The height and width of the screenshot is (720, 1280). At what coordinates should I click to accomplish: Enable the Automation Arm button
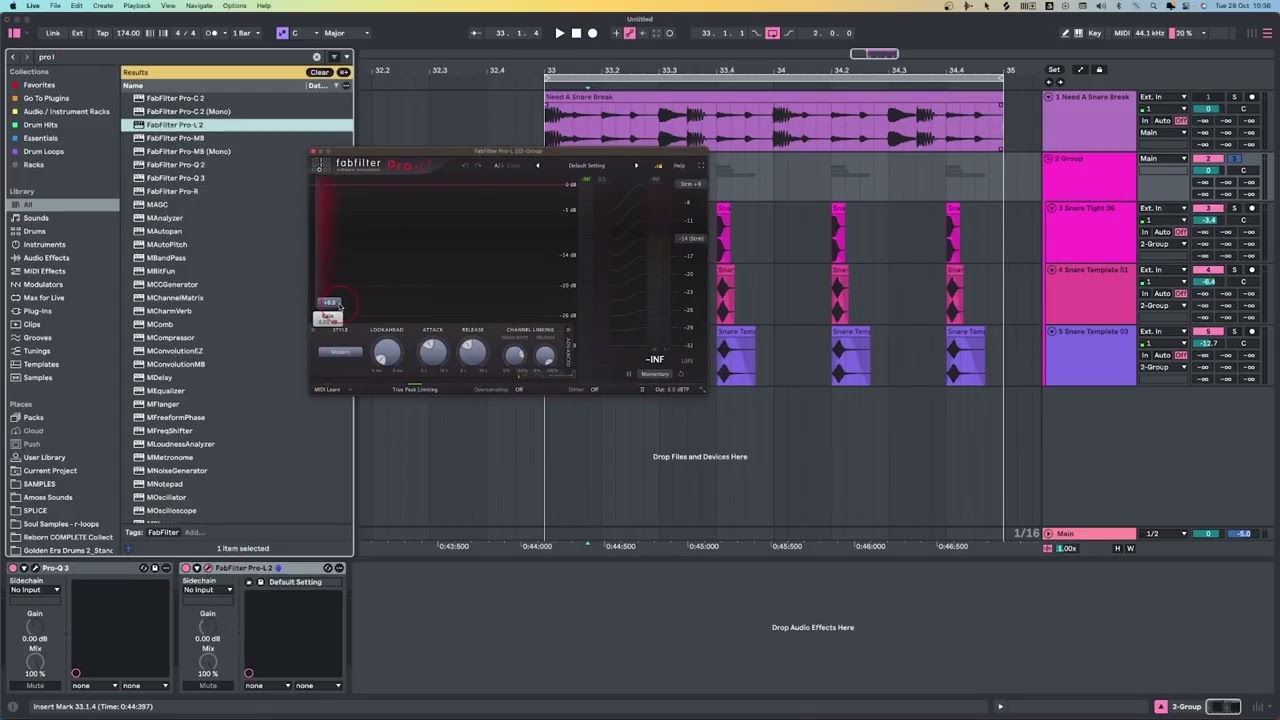coord(629,33)
